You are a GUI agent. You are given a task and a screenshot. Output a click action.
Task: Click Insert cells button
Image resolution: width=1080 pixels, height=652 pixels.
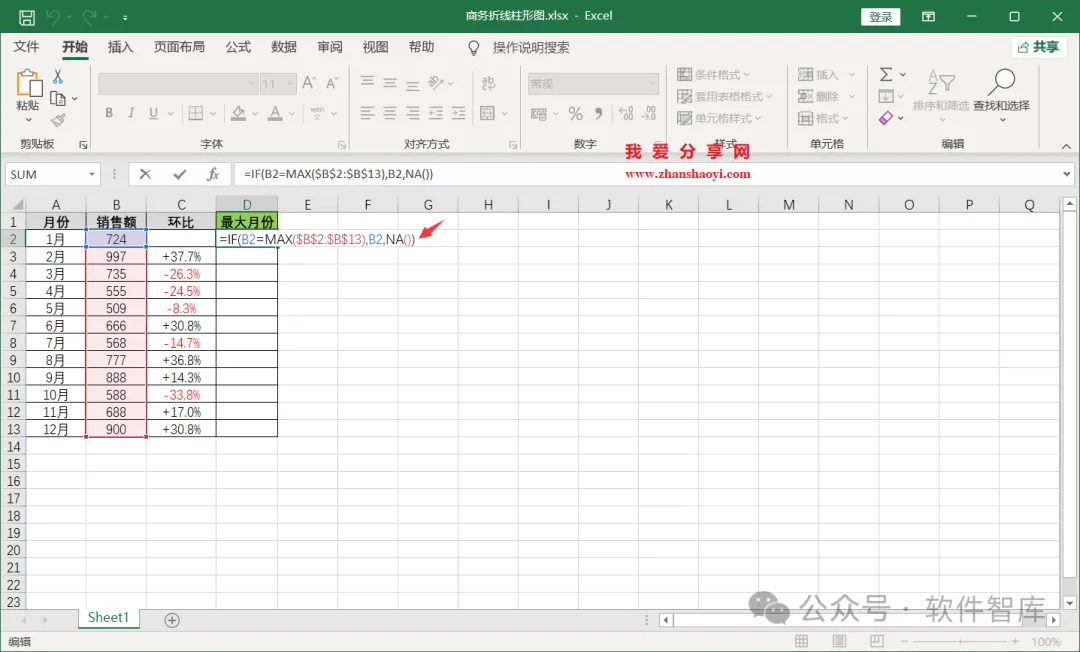point(819,74)
